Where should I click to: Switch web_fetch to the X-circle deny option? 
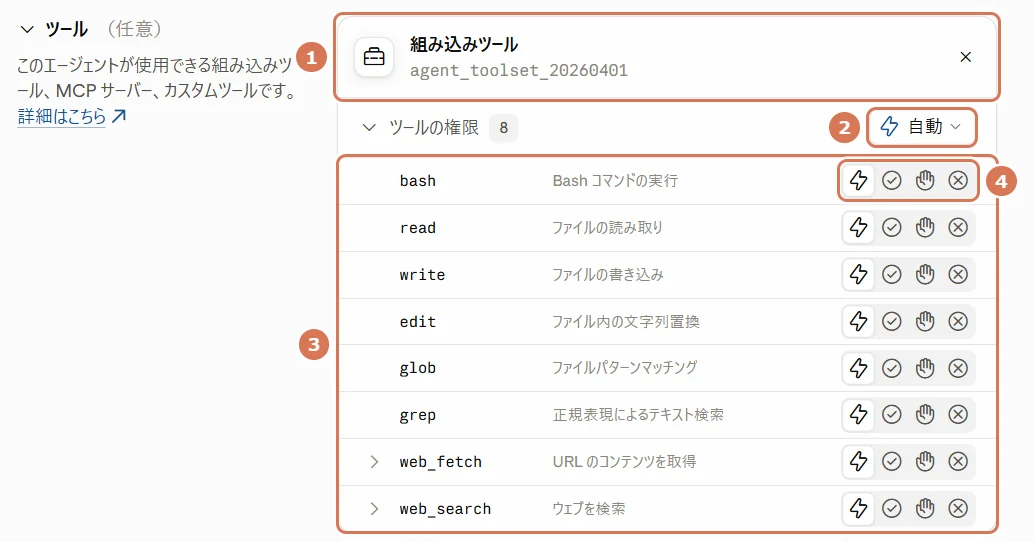tap(958, 462)
